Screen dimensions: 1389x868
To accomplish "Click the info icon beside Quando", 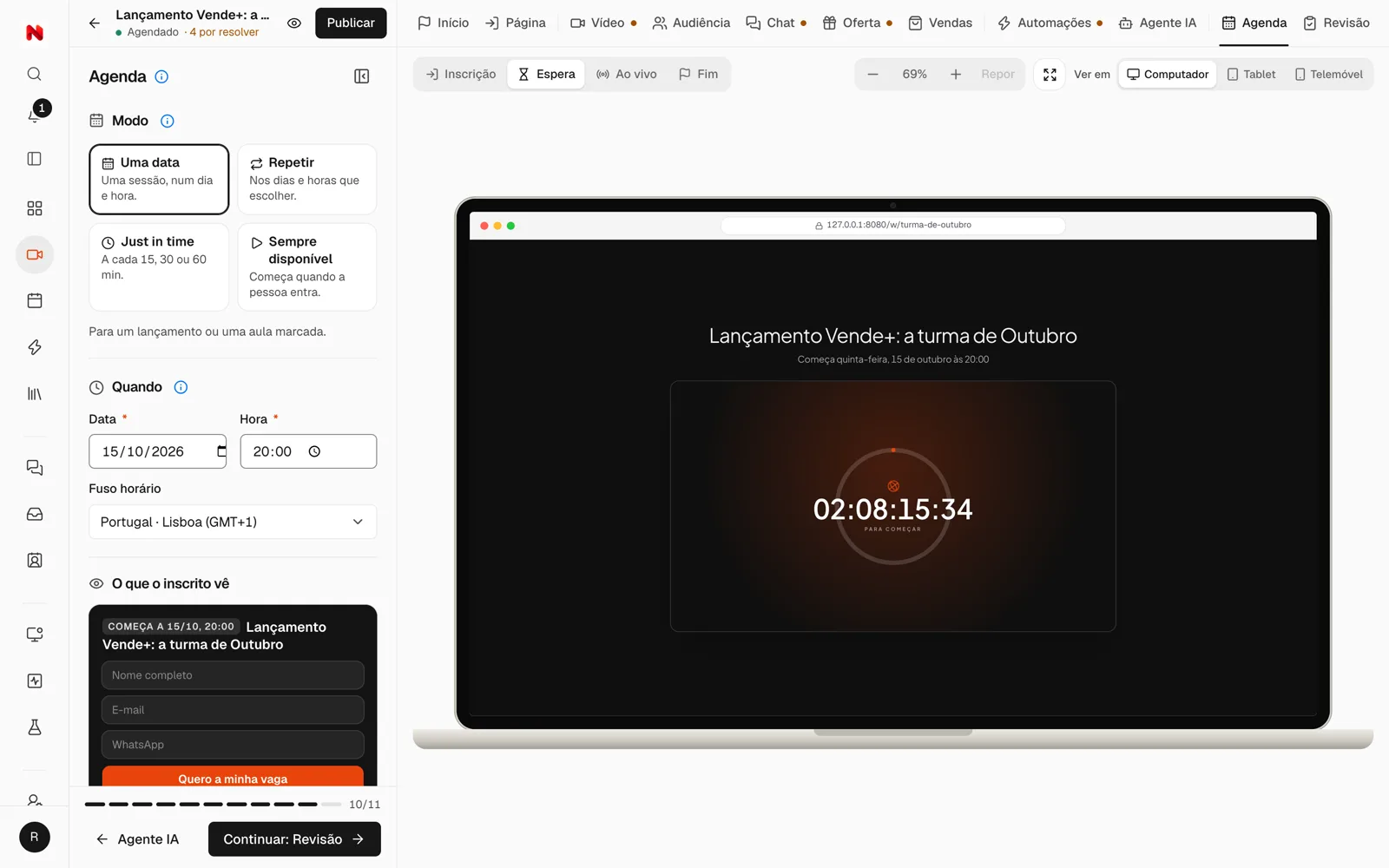I will coord(181,387).
